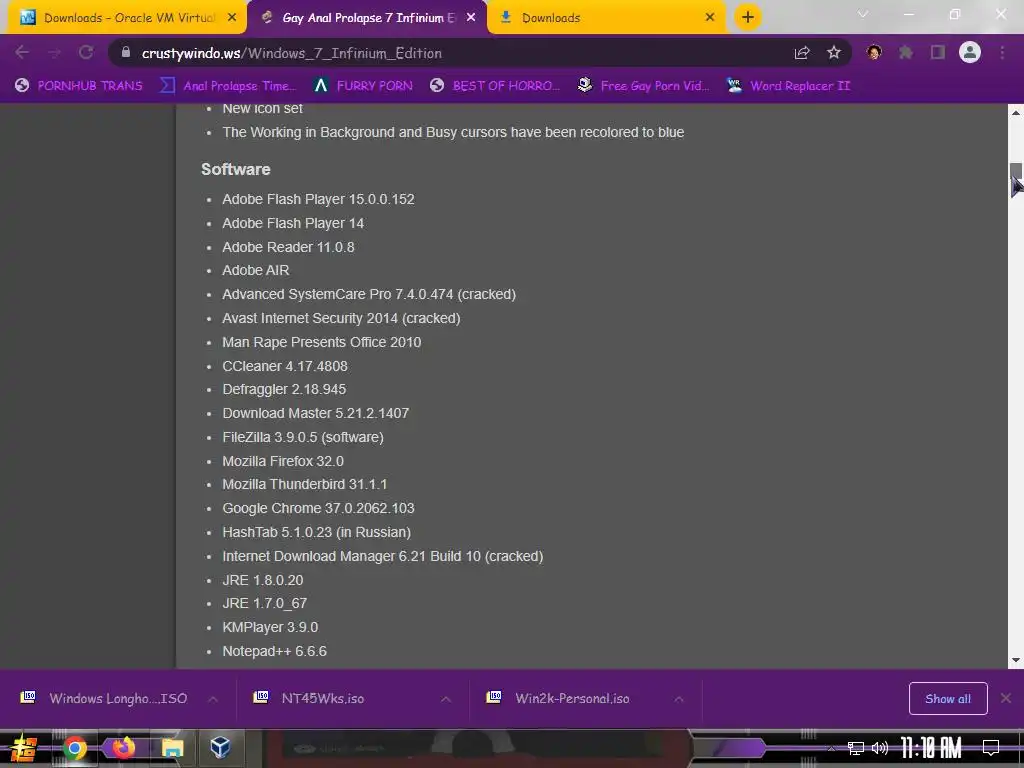Share this page via share icon

point(802,53)
